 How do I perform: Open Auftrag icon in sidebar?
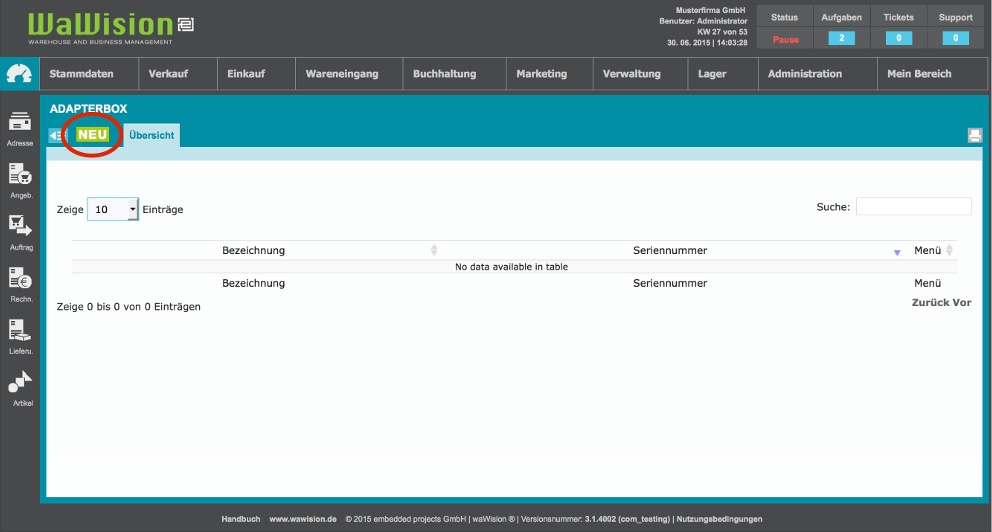19,228
